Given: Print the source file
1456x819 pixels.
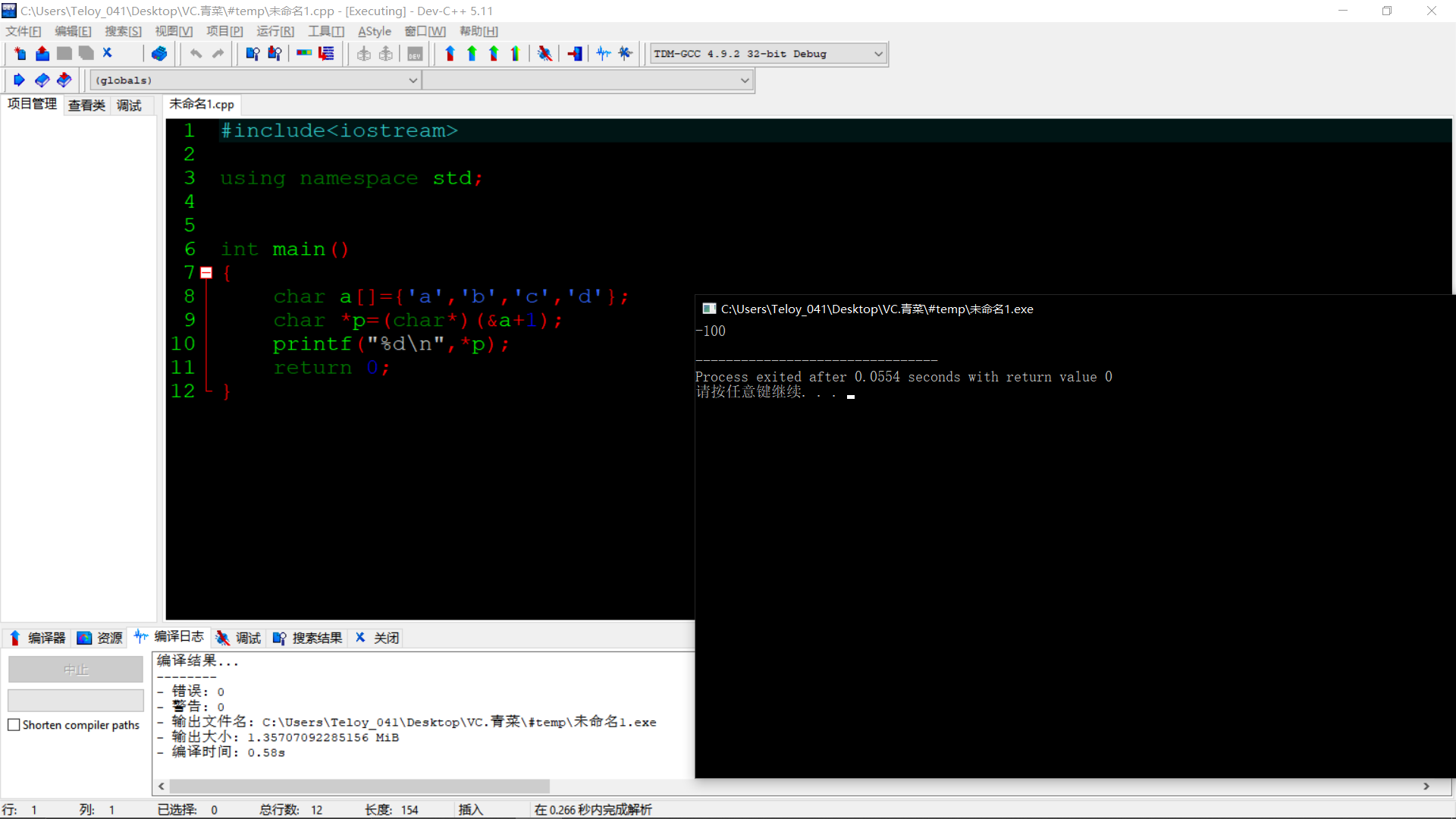Looking at the screenshot, I should click(x=159, y=54).
